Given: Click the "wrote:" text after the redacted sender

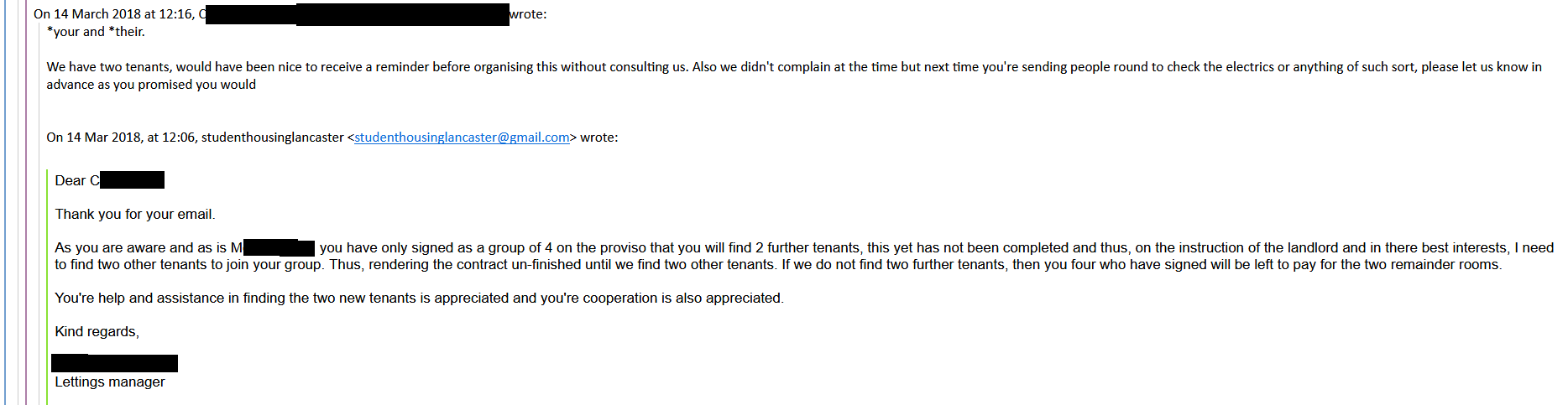Looking at the screenshot, I should point(528,14).
